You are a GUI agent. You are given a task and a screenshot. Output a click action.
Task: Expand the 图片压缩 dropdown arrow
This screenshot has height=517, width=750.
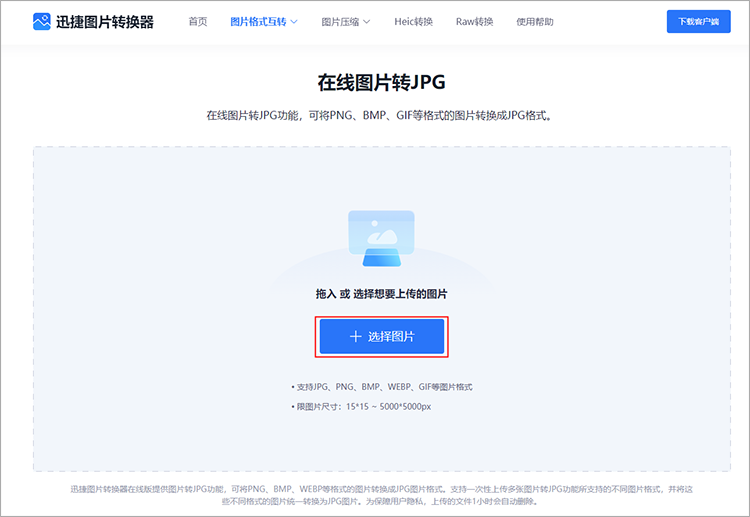click(366, 22)
